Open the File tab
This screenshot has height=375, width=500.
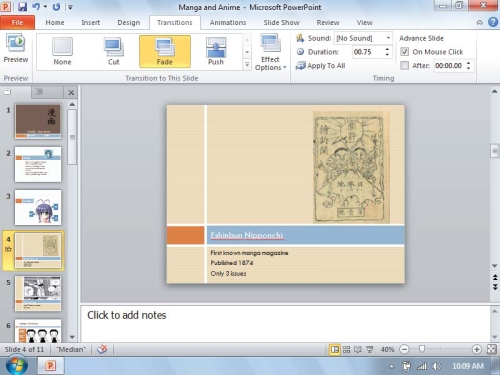point(17,22)
